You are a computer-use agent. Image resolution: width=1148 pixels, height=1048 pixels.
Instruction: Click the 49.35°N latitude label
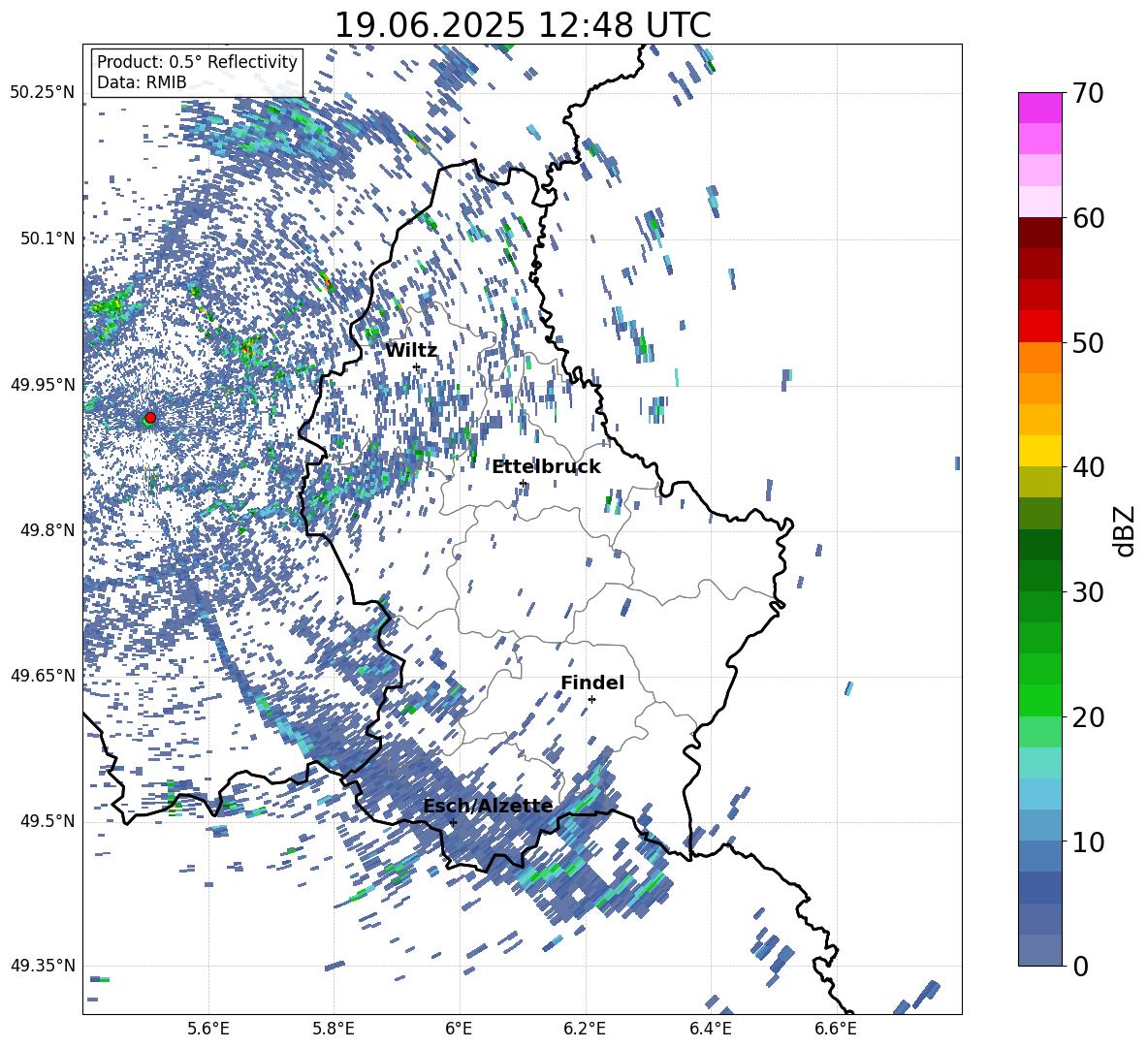tap(43, 966)
